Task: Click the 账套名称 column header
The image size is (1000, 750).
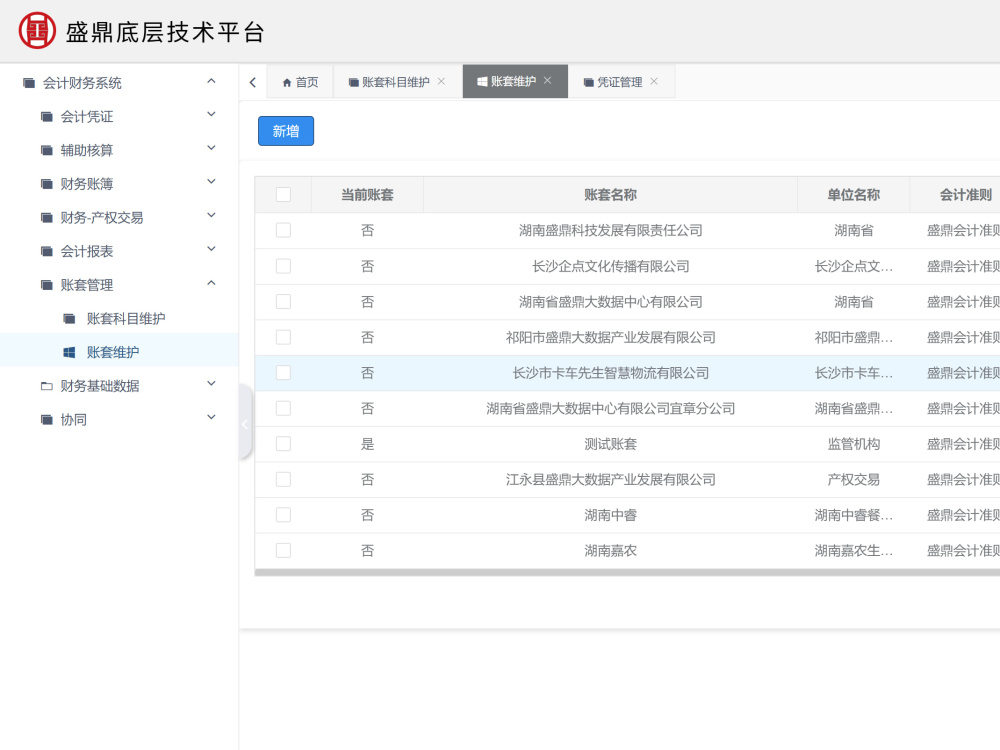Action: 610,195
